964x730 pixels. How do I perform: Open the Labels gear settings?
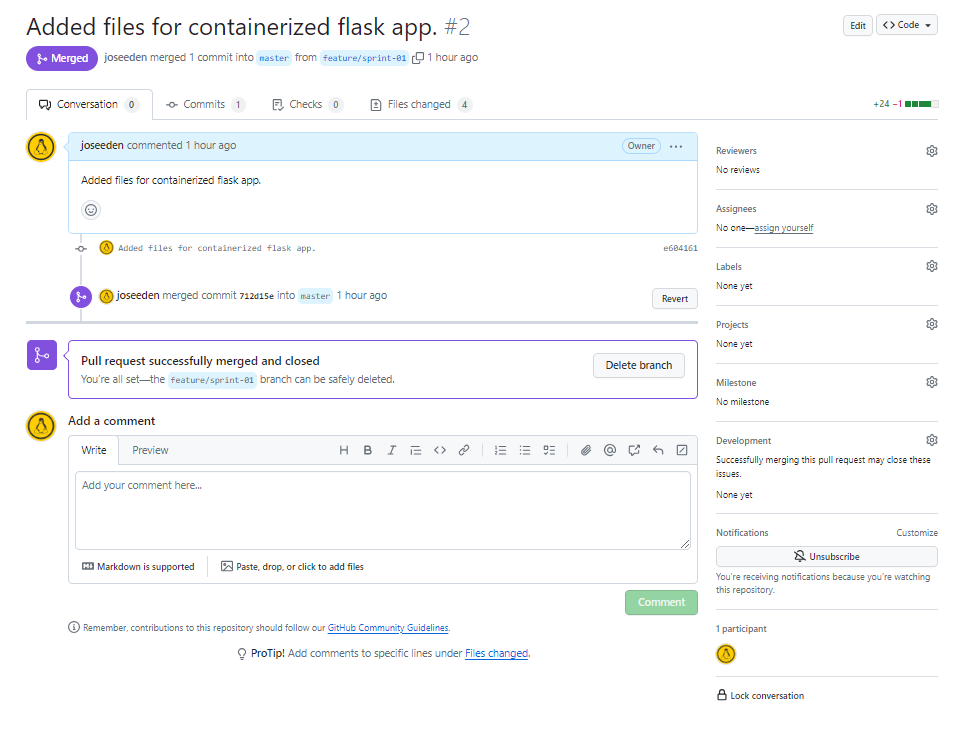point(931,266)
